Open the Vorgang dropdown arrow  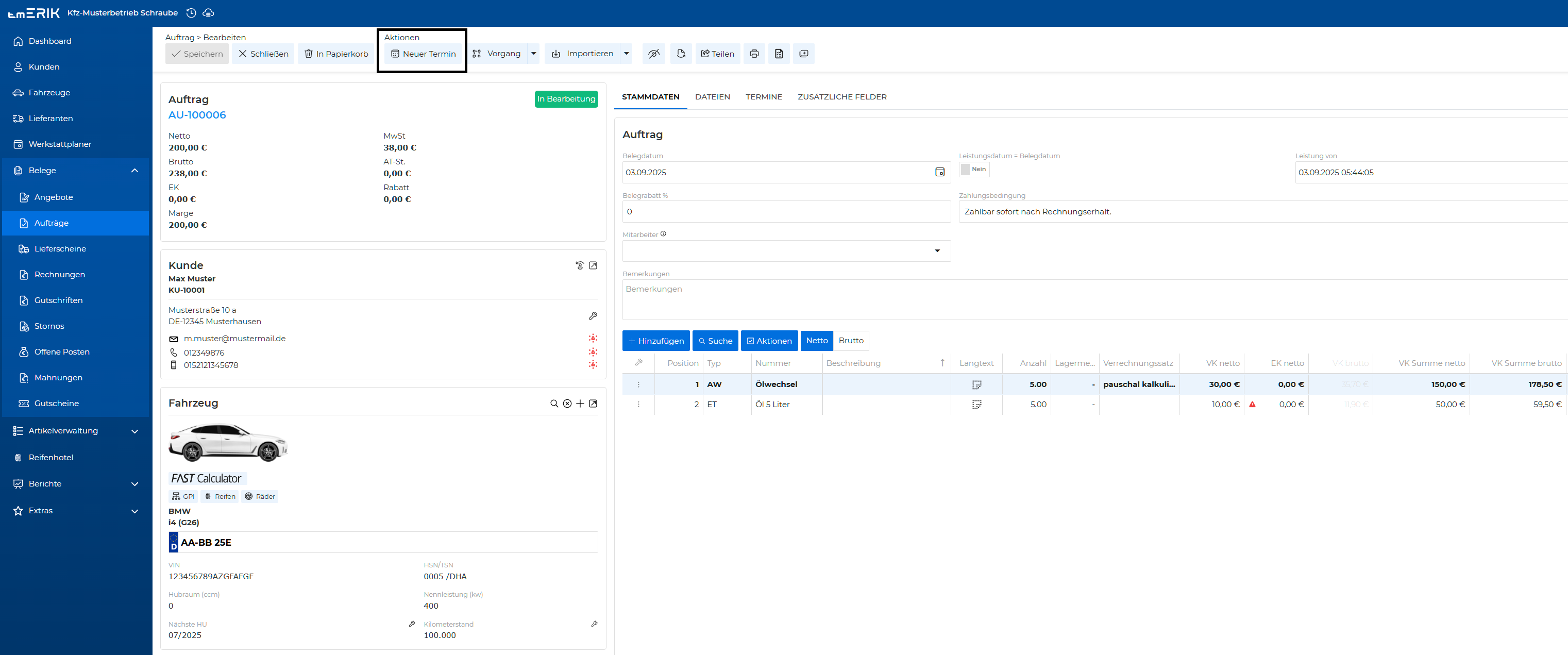pyautogui.click(x=533, y=54)
